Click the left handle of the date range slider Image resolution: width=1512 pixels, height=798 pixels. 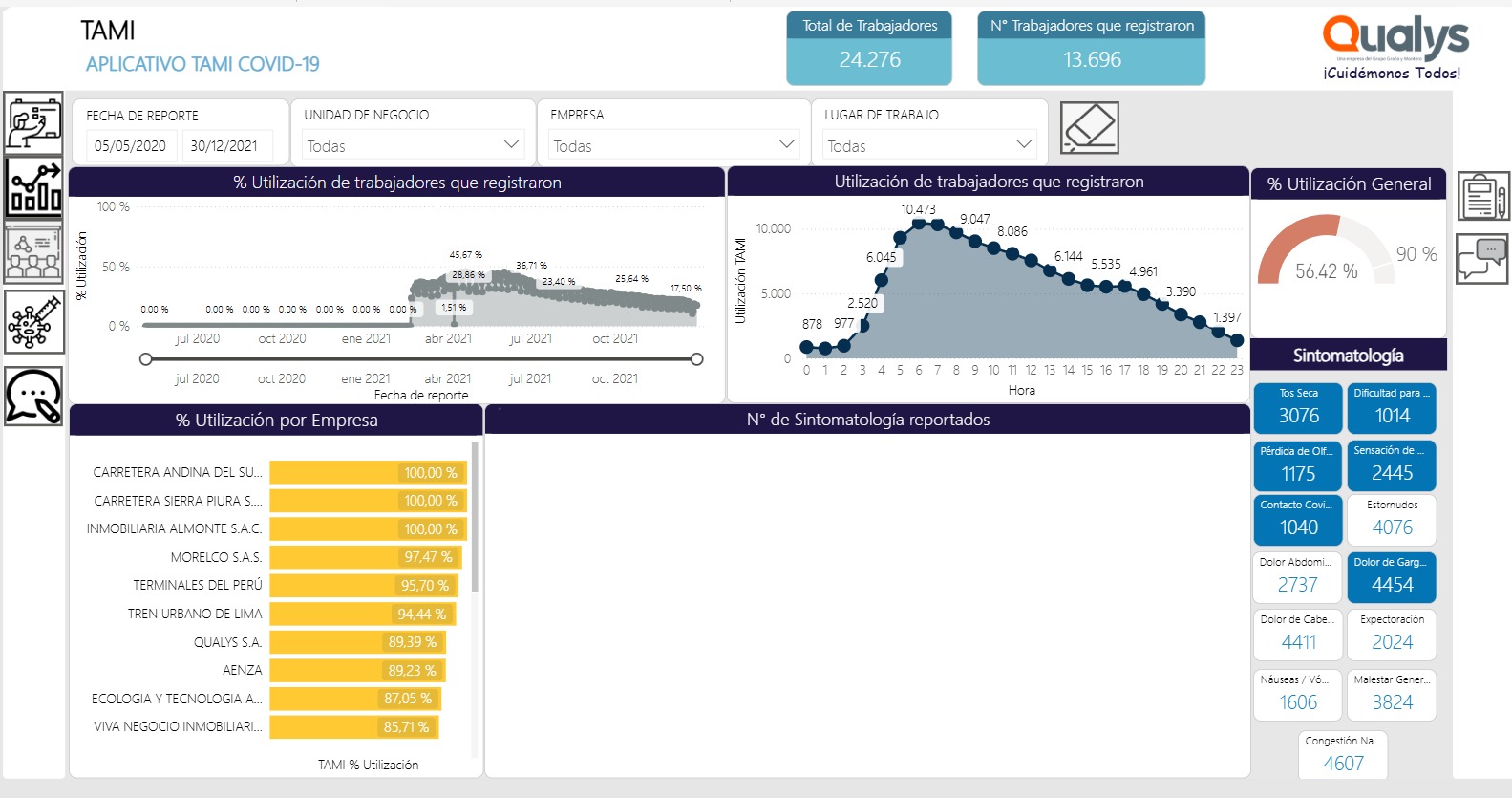click(x=145, y=359)
